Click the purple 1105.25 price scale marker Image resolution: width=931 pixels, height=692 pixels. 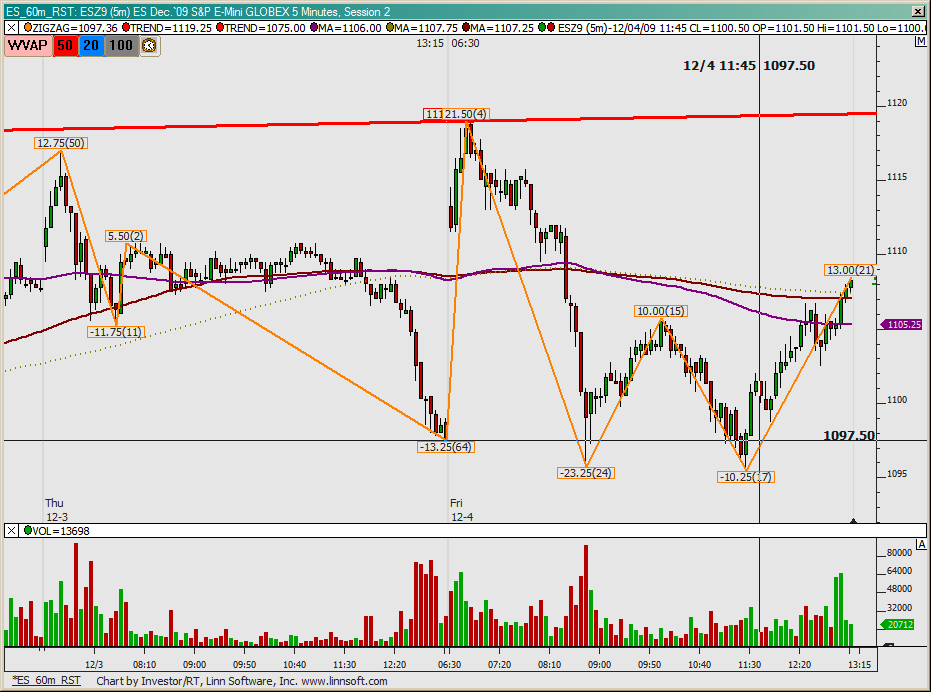pyautogui.click(x=902, y=324)
